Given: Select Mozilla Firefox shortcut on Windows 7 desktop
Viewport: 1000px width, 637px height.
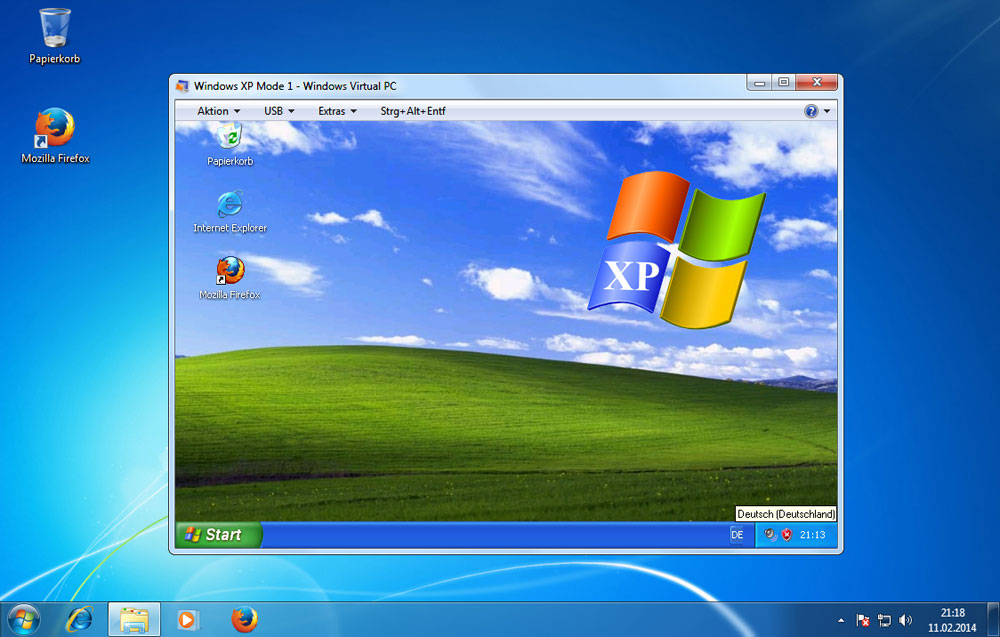Looking at the screenshot, I should 55,128.
